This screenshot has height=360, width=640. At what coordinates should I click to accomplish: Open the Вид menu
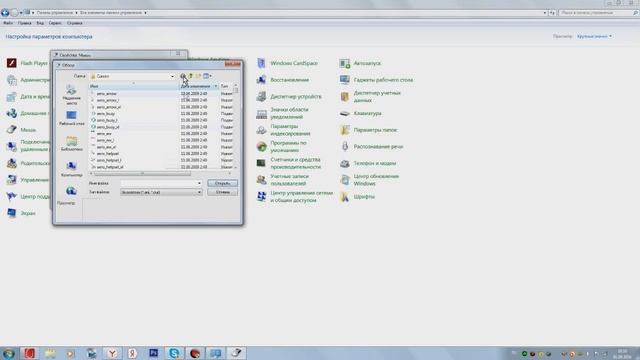coord(40,23)
